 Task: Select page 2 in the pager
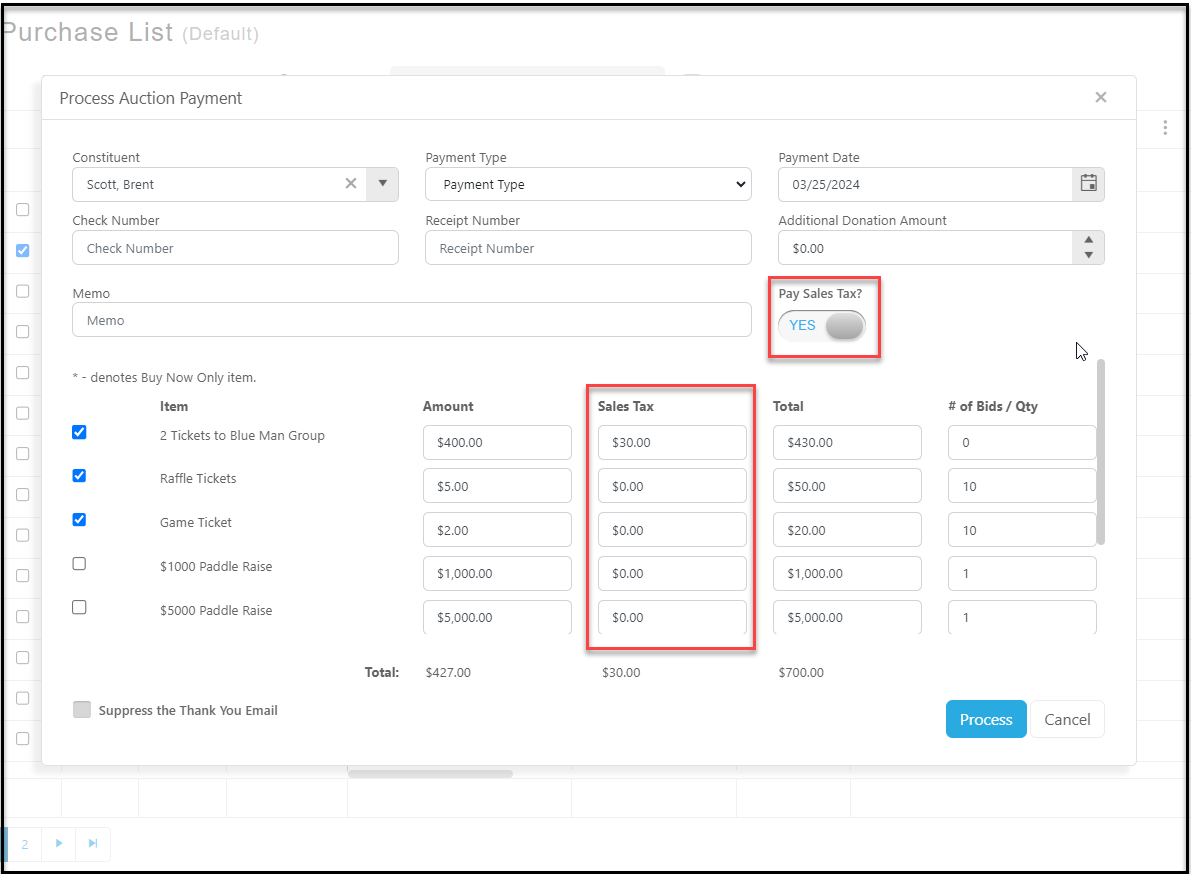tap(25, 844)
